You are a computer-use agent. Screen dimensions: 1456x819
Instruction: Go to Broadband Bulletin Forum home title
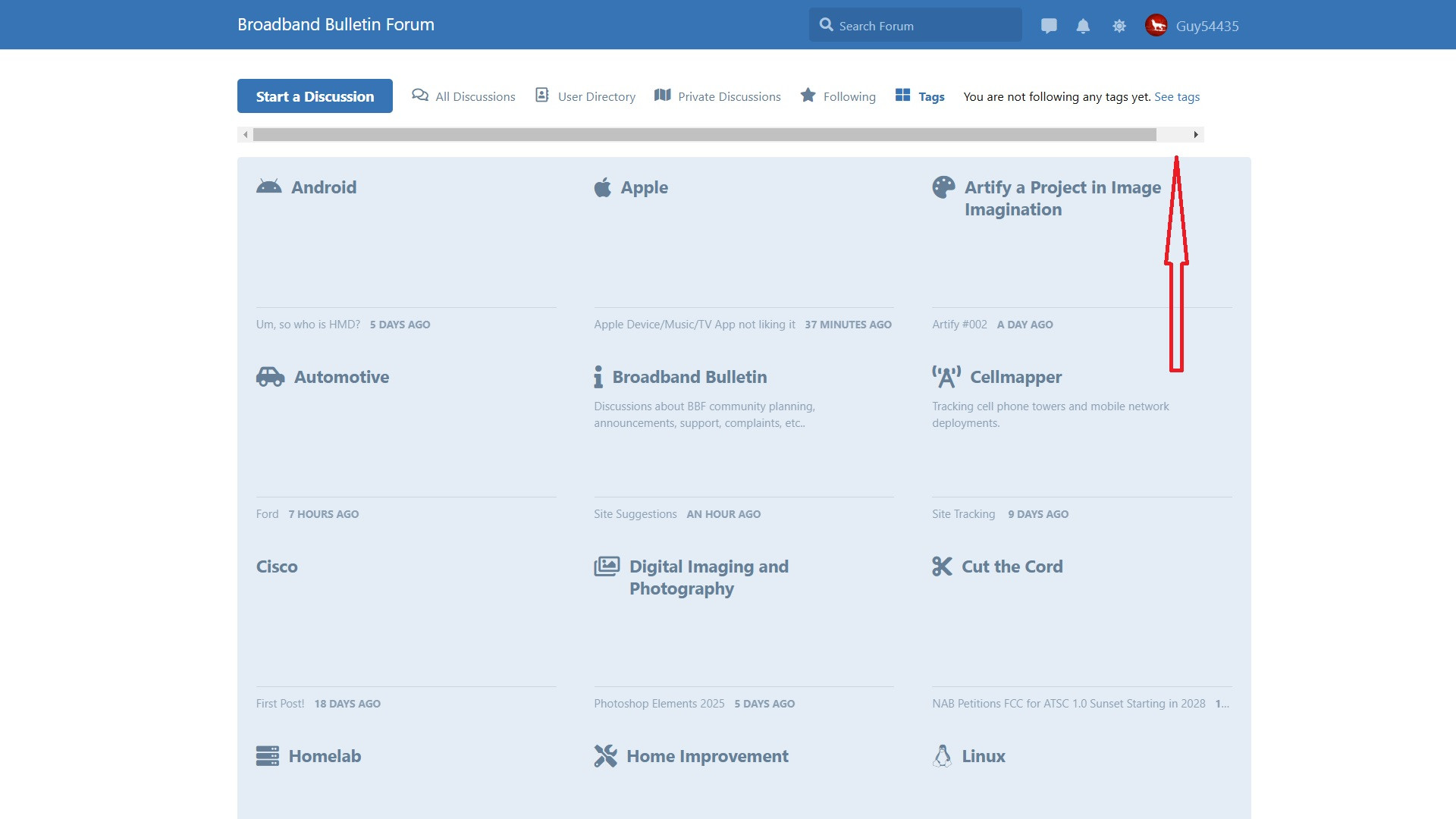(x=336, y=24)
